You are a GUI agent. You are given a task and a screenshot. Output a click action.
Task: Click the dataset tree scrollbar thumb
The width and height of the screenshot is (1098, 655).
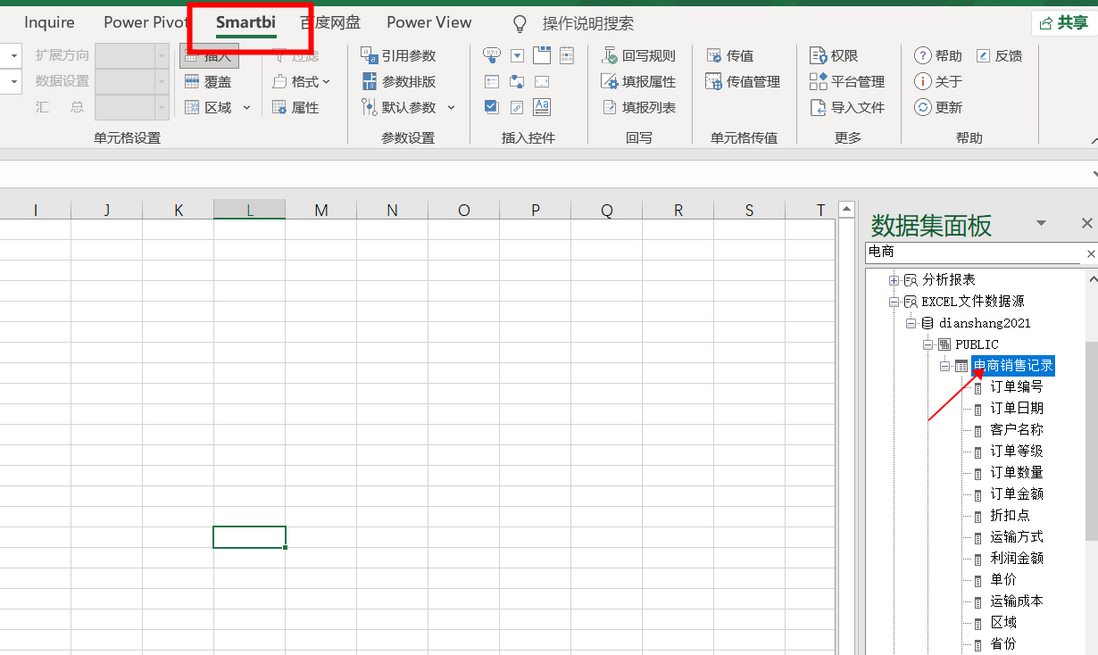pyautogui.click(x=1092, y=441)
